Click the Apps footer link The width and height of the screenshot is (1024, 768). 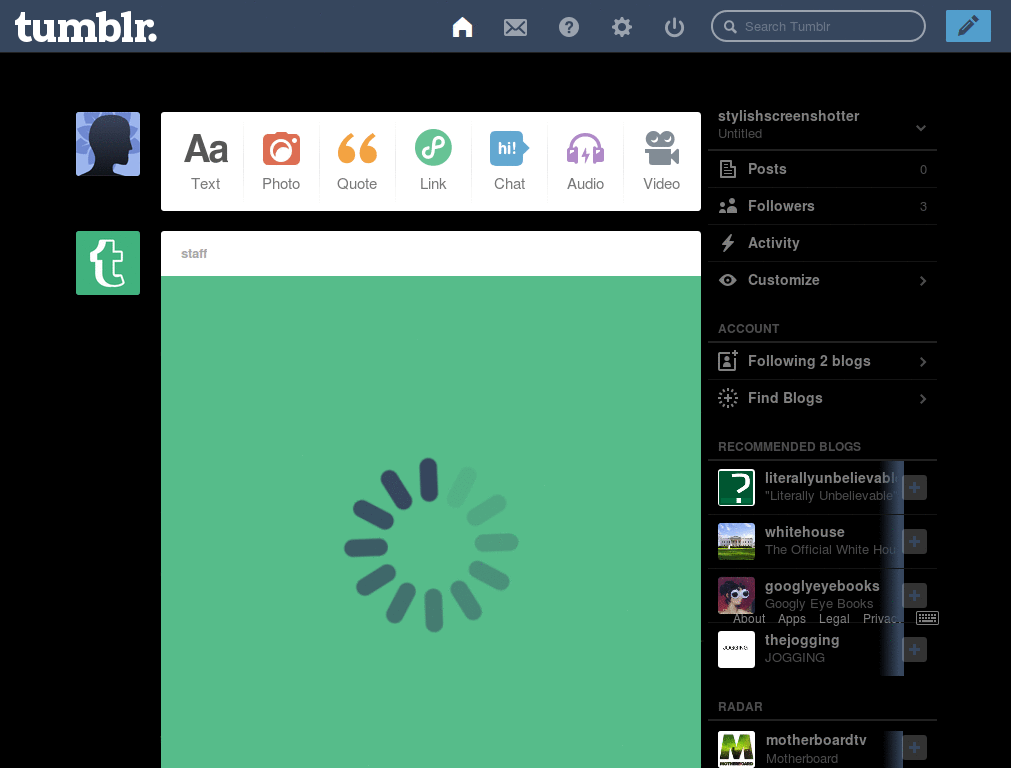click(x=792, y=618)
